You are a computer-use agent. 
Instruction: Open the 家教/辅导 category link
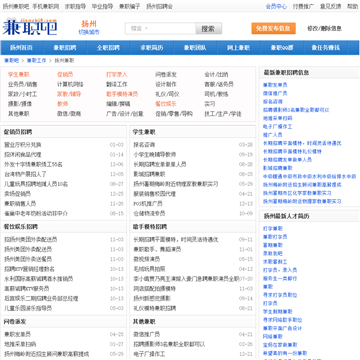[x=69, y=94]
